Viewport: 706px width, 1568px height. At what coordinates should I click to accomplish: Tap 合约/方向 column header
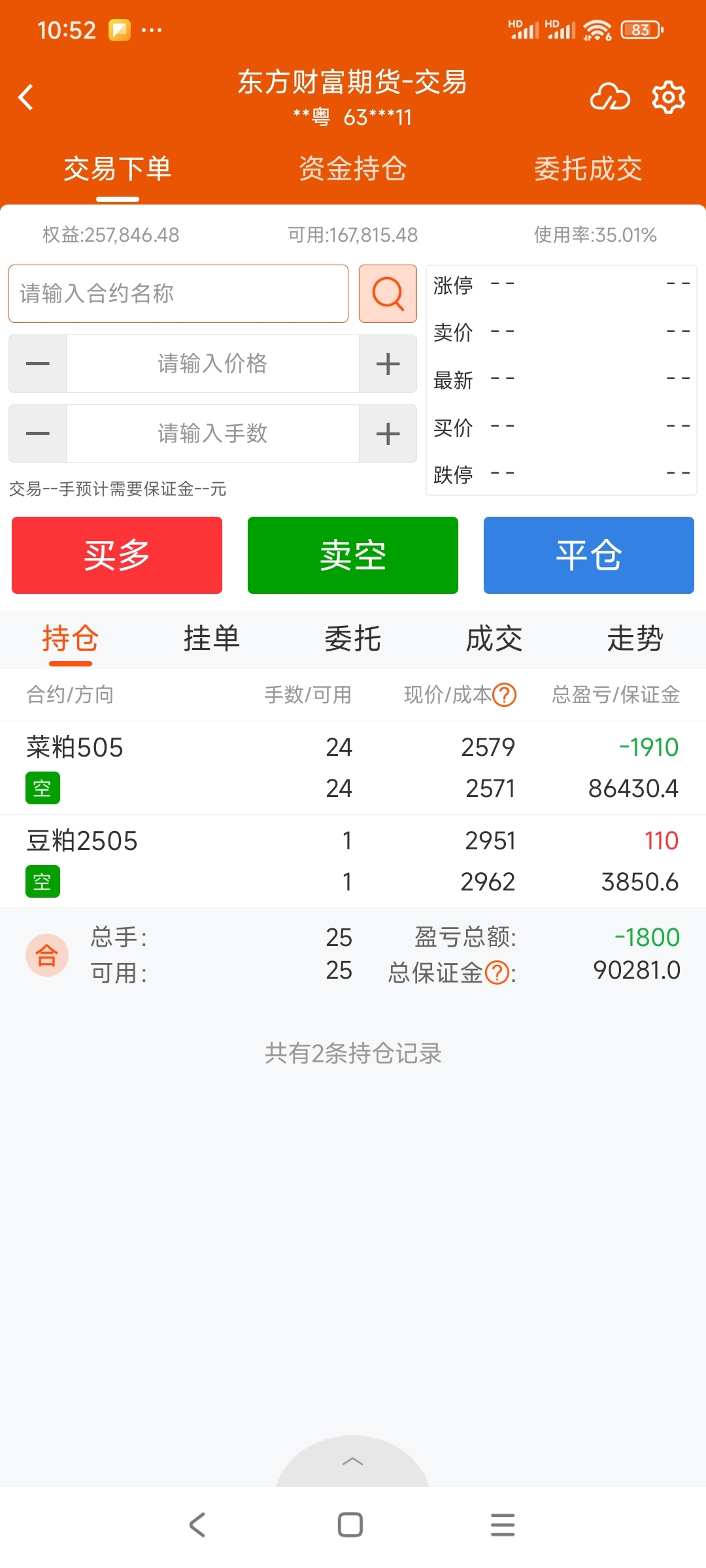(x=70, y=694)
